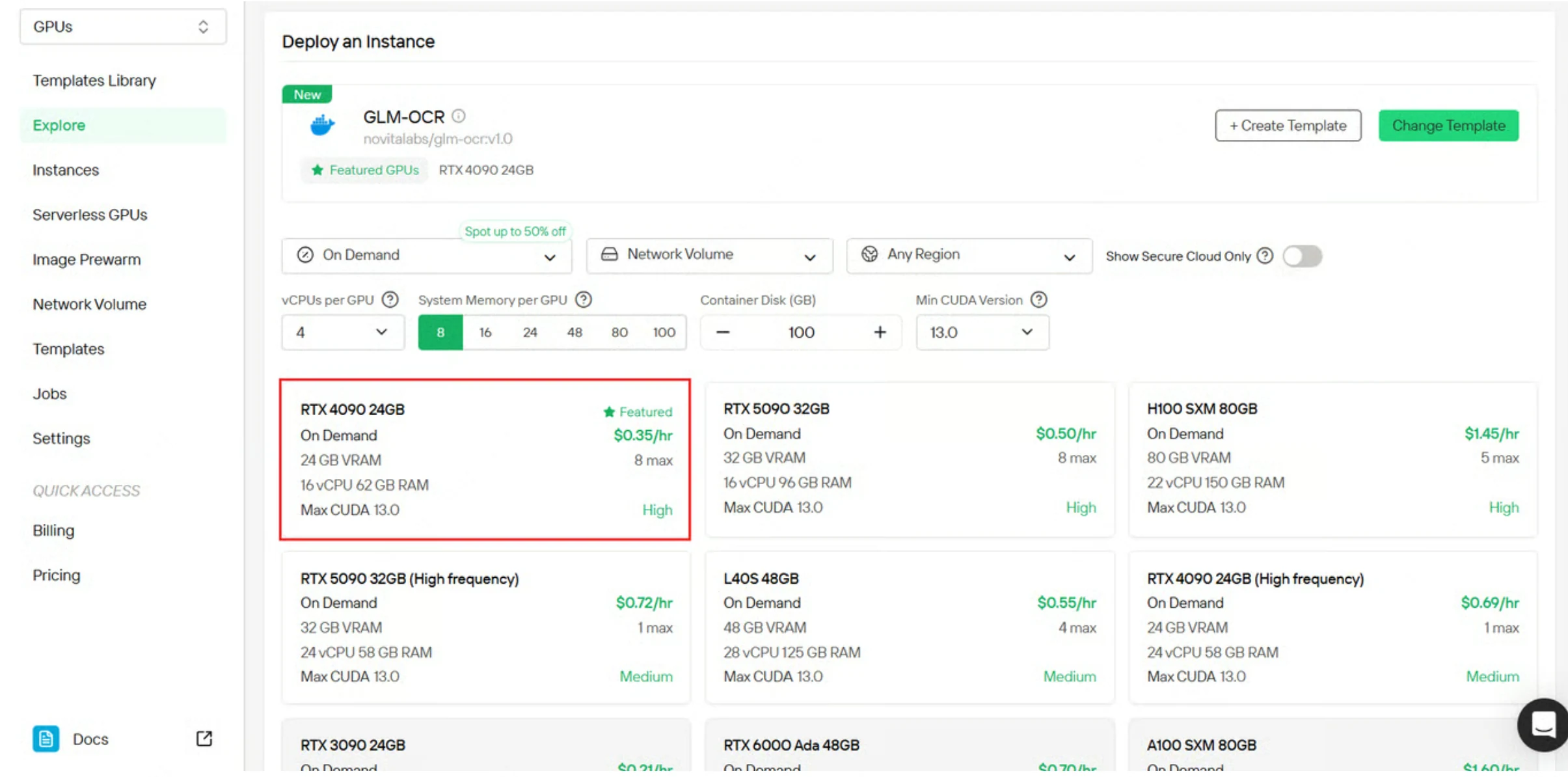Click the Min CUDA Version help icon
Screen dimensions: 1568x777
[x=1039, y=299]
